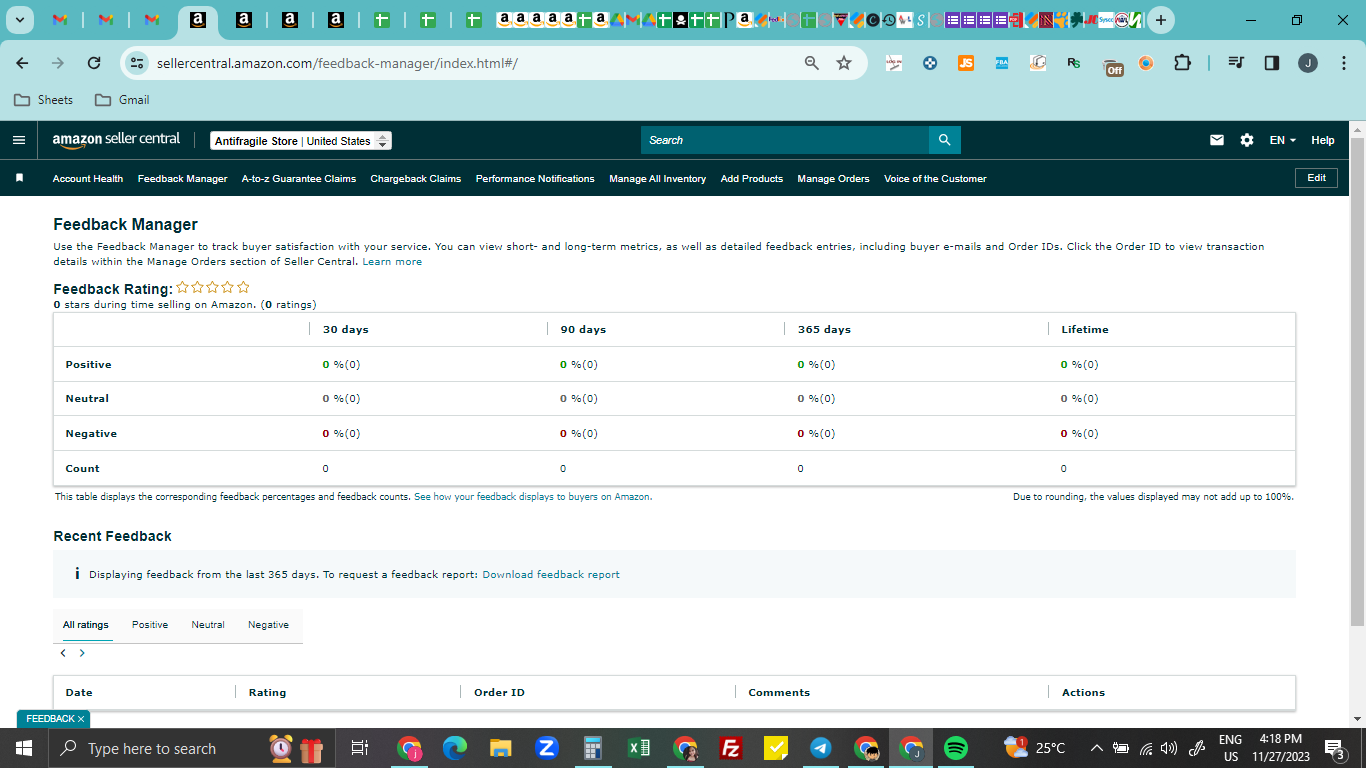The image size is (1366, 768).
Task: Show hidden system tray icons
Action: [x=1096, y=748]
